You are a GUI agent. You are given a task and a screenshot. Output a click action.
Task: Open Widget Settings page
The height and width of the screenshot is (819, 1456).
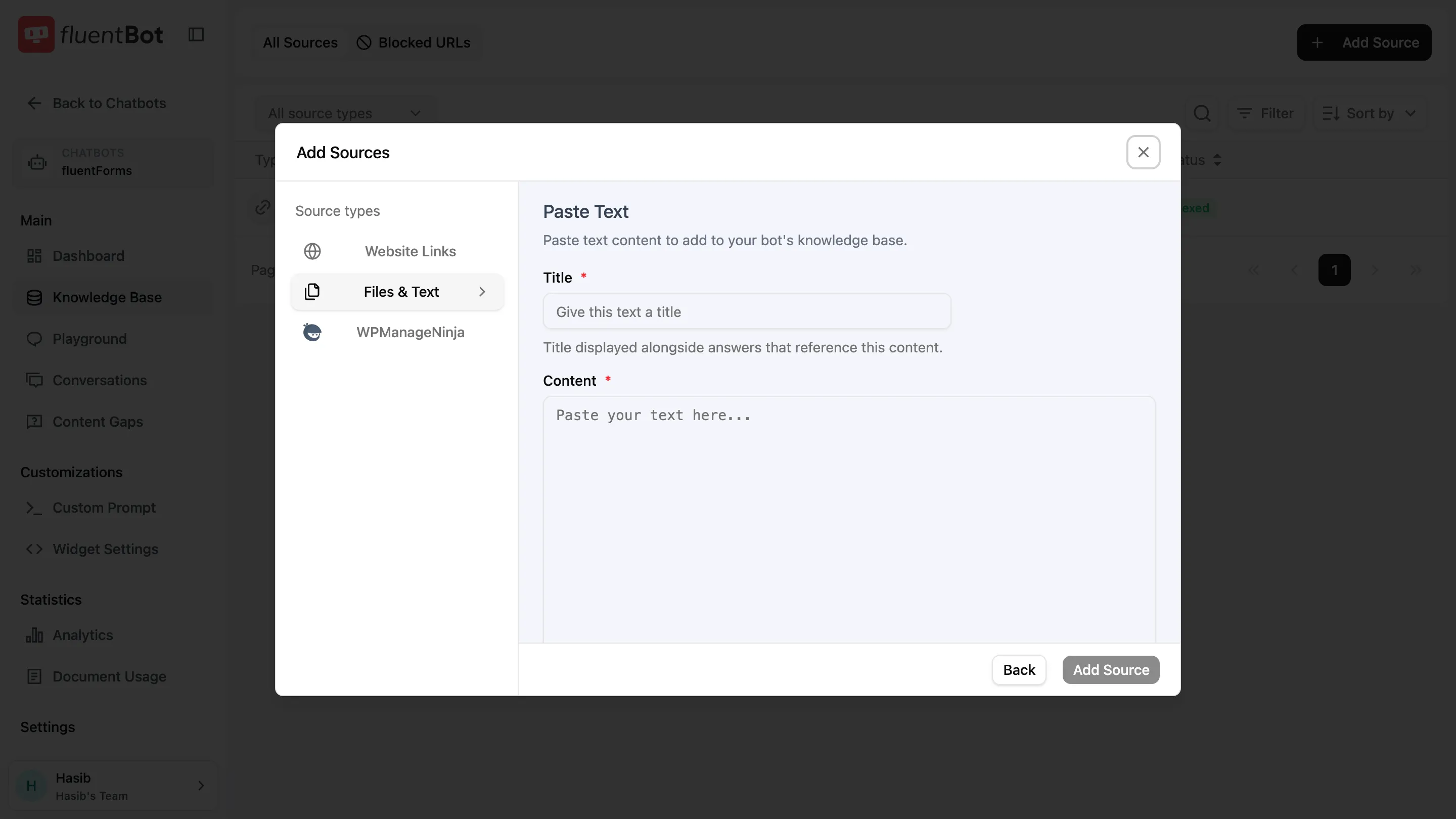(x=113, y=550)
